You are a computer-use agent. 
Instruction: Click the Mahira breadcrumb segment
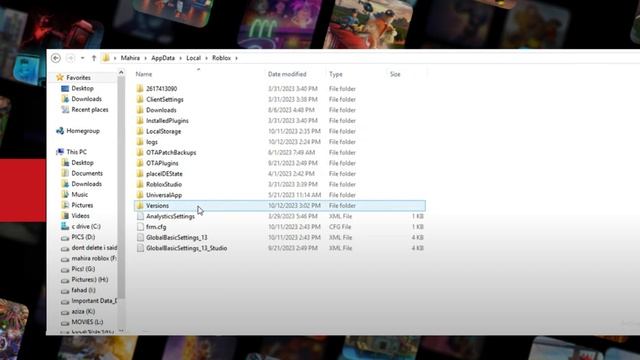tap(130, 58)
